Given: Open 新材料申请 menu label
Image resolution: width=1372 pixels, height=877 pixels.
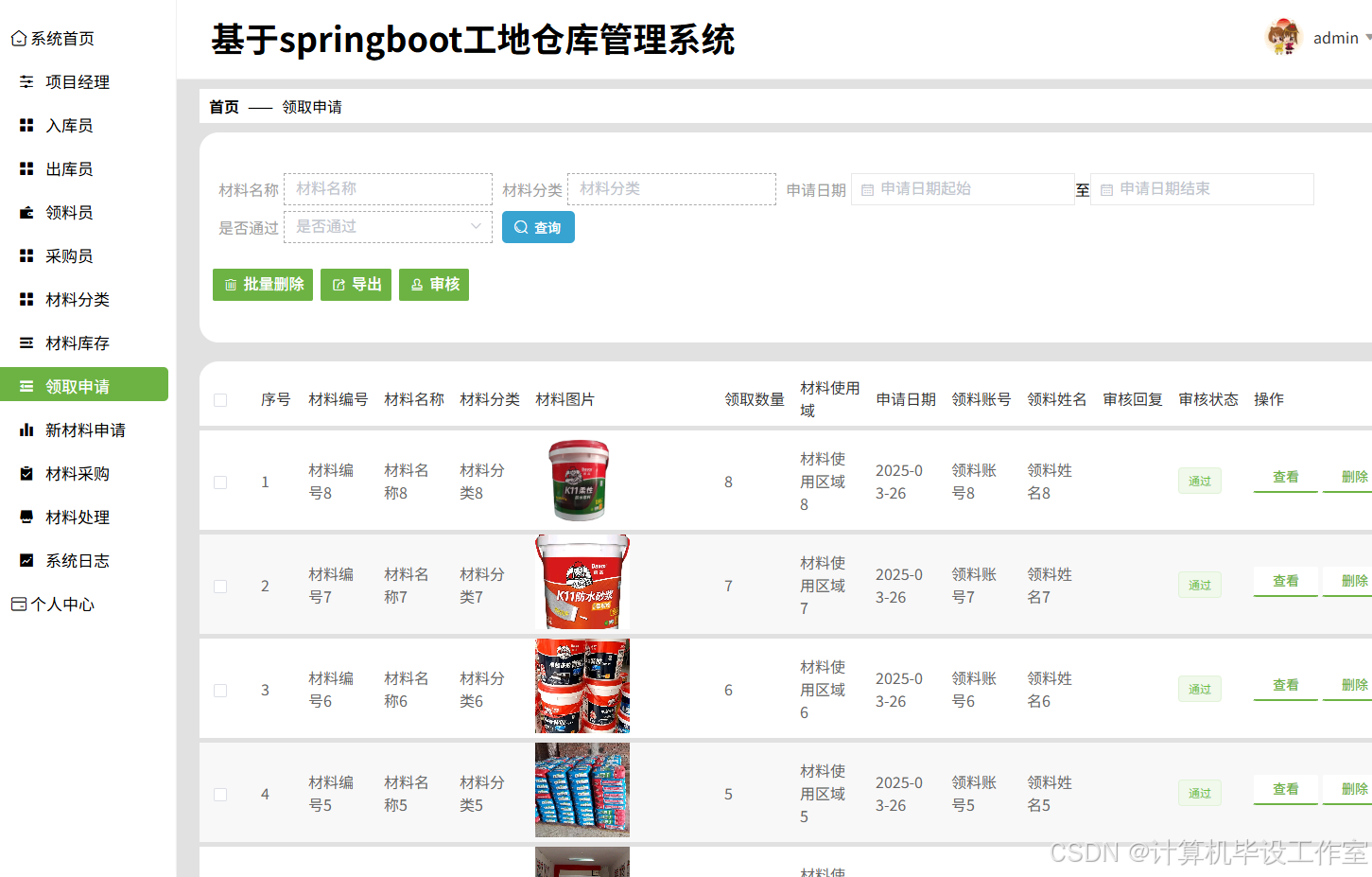Looking at the screenshot, I should click(85, 430).
